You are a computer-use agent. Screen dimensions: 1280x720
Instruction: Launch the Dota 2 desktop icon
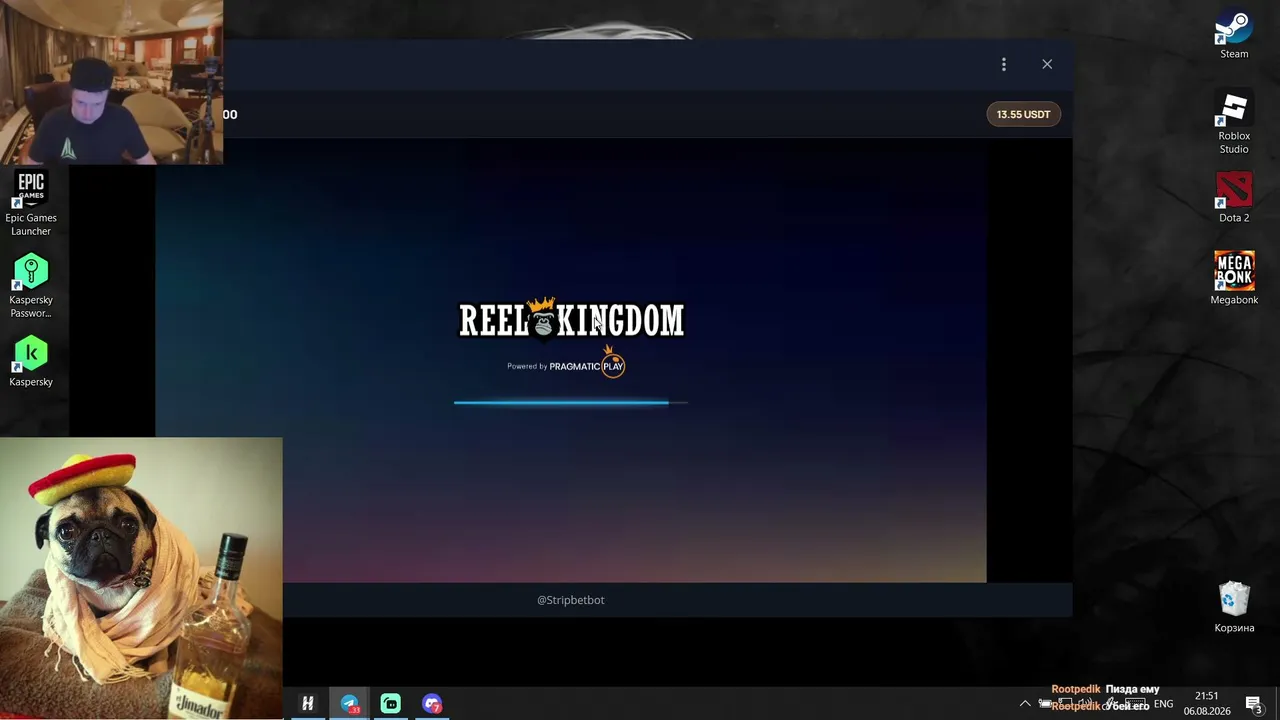tap(1234, 197)
